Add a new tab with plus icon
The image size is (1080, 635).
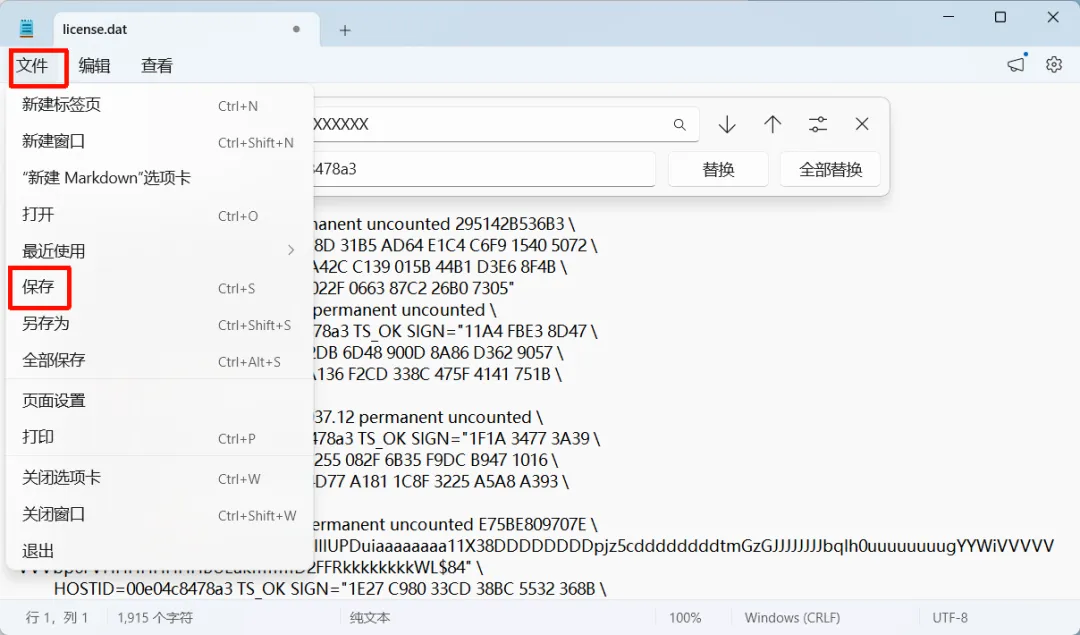345,30
